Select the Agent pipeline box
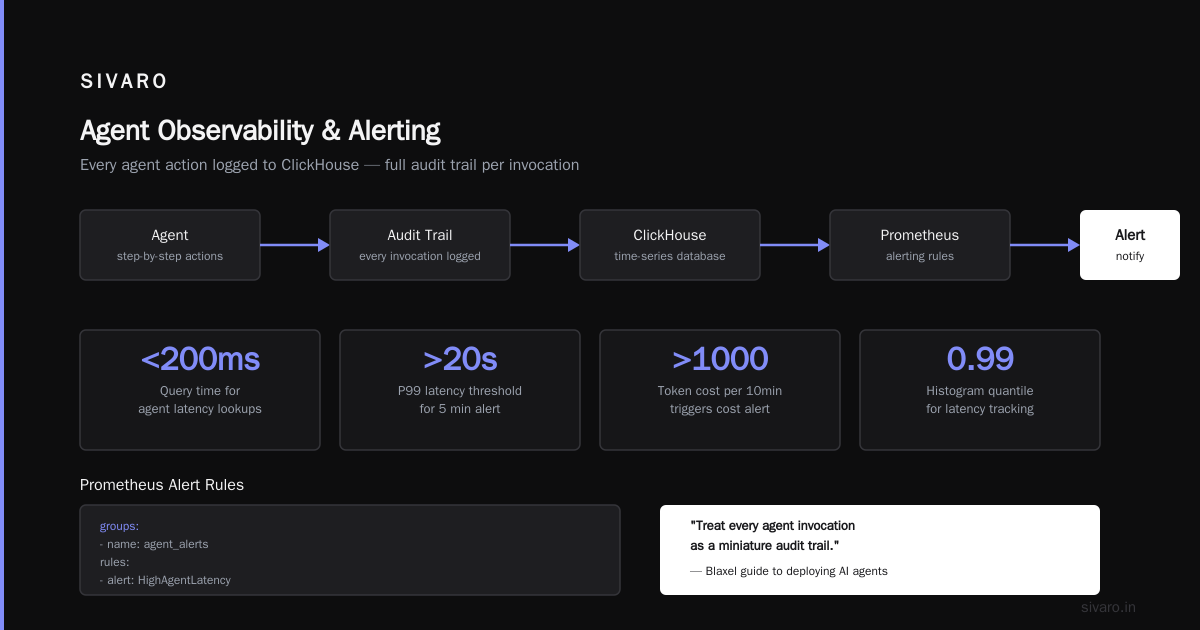The image size is (1200, 630). [170, 245]
